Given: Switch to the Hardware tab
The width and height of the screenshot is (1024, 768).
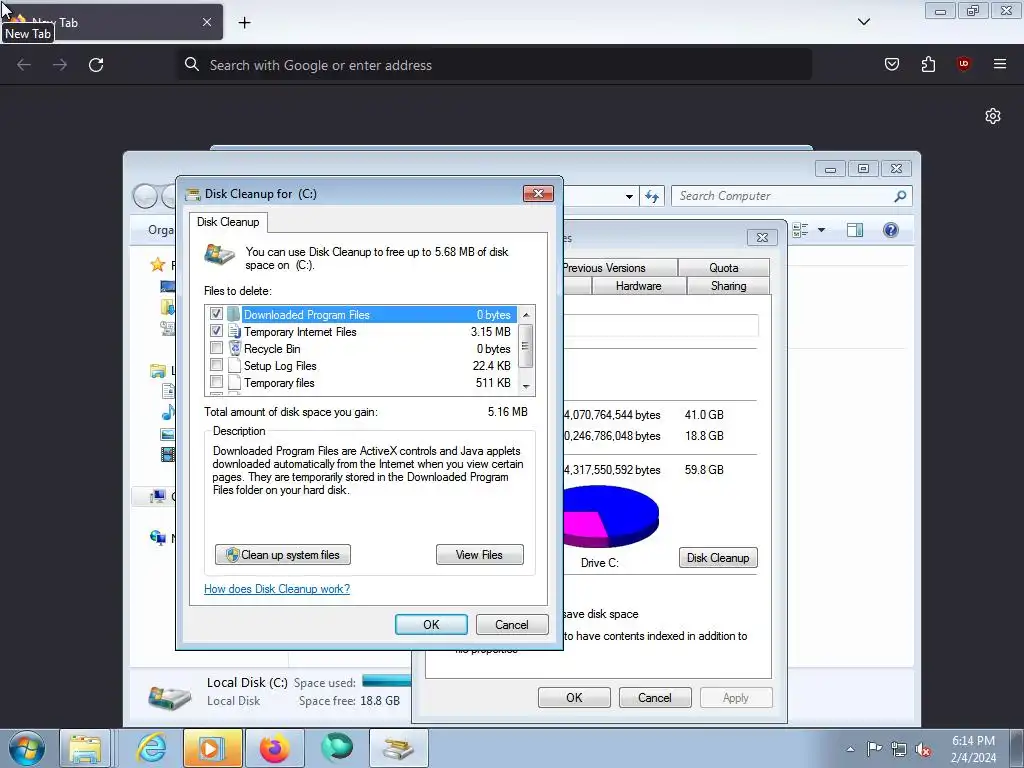Looking at the screenshot, I should [x=639, y=286].
